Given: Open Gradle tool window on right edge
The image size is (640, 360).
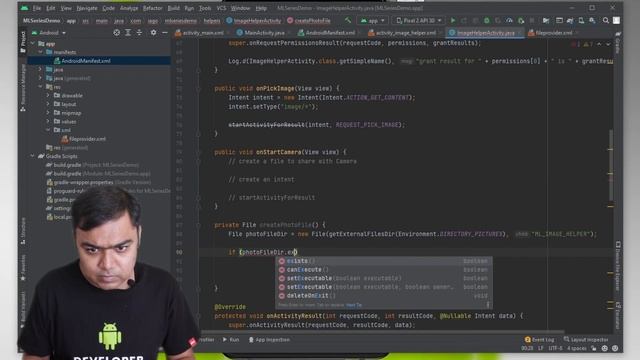Looking at the screenshot, I should click(x=618, y=43).
